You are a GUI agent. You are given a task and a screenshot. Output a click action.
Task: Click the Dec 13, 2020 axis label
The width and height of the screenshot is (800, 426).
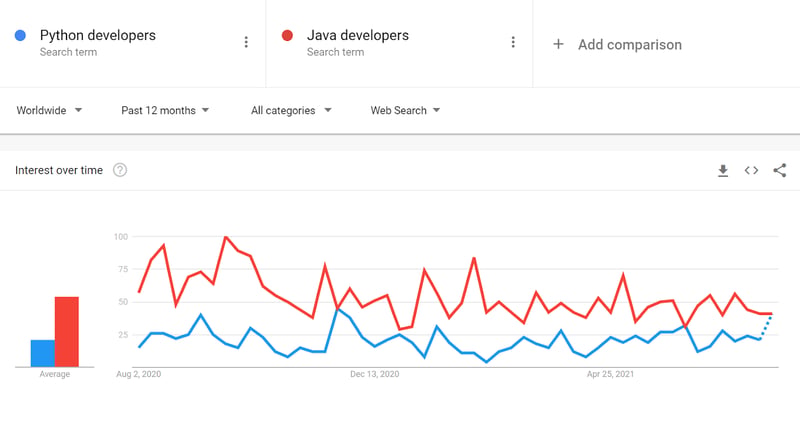coord(374,374)
